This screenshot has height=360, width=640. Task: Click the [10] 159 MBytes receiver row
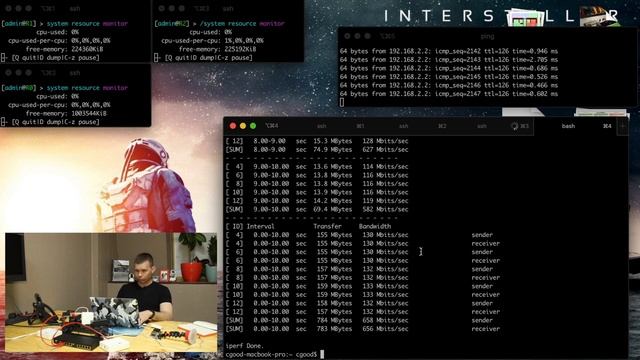[362, 295]
